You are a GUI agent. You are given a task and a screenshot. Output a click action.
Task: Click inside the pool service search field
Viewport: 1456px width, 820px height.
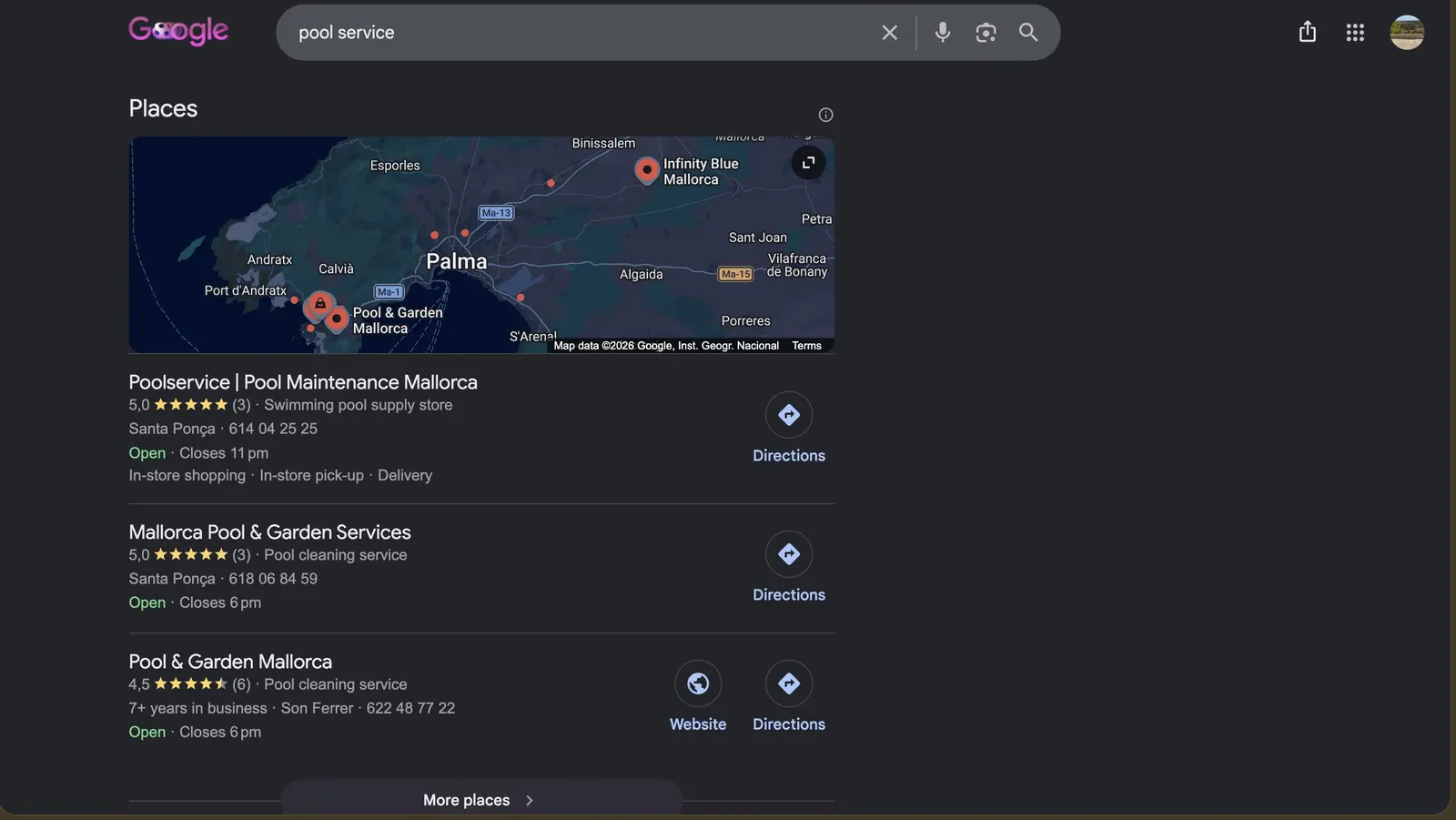pyautogui.click(x=582, y=33)
